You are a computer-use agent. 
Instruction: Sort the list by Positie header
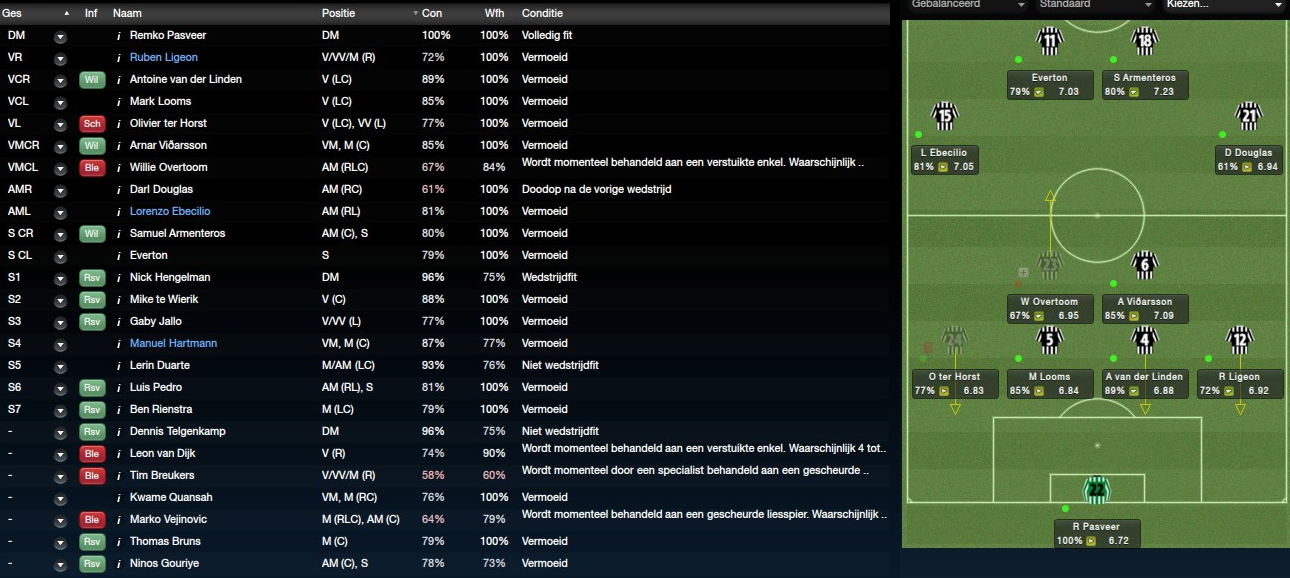coord(338,13)
